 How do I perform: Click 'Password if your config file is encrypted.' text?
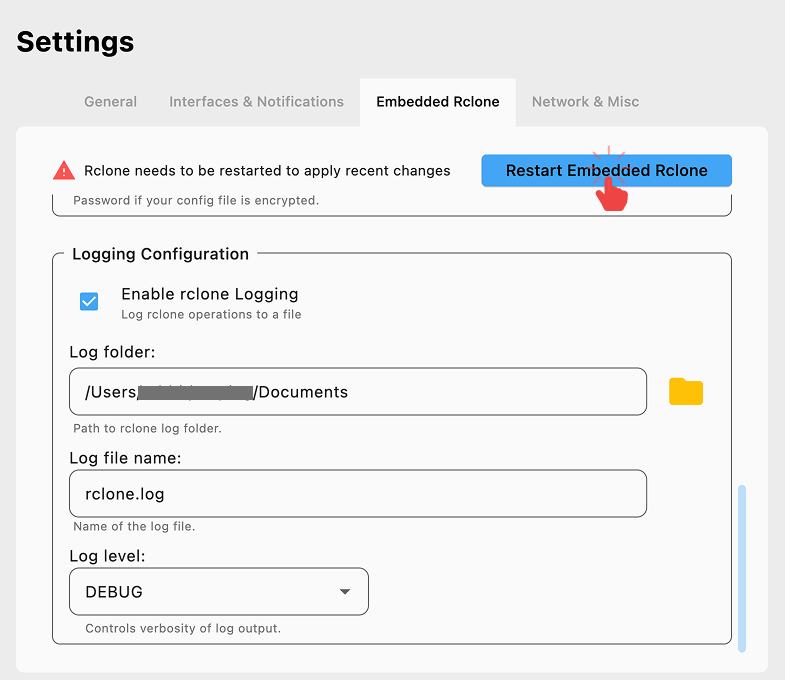[x=196, y=200]
